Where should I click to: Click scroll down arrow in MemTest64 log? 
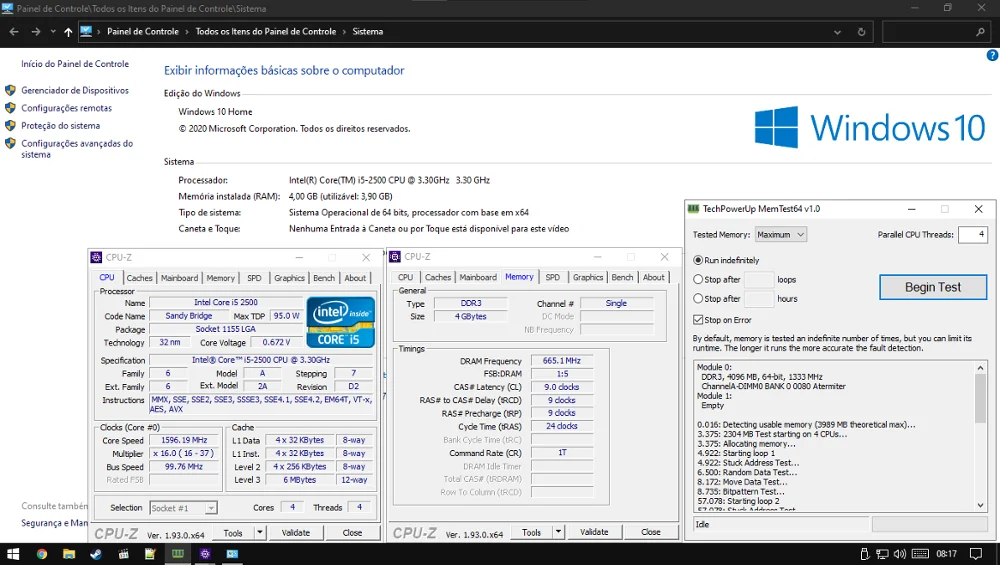(981, 505)
